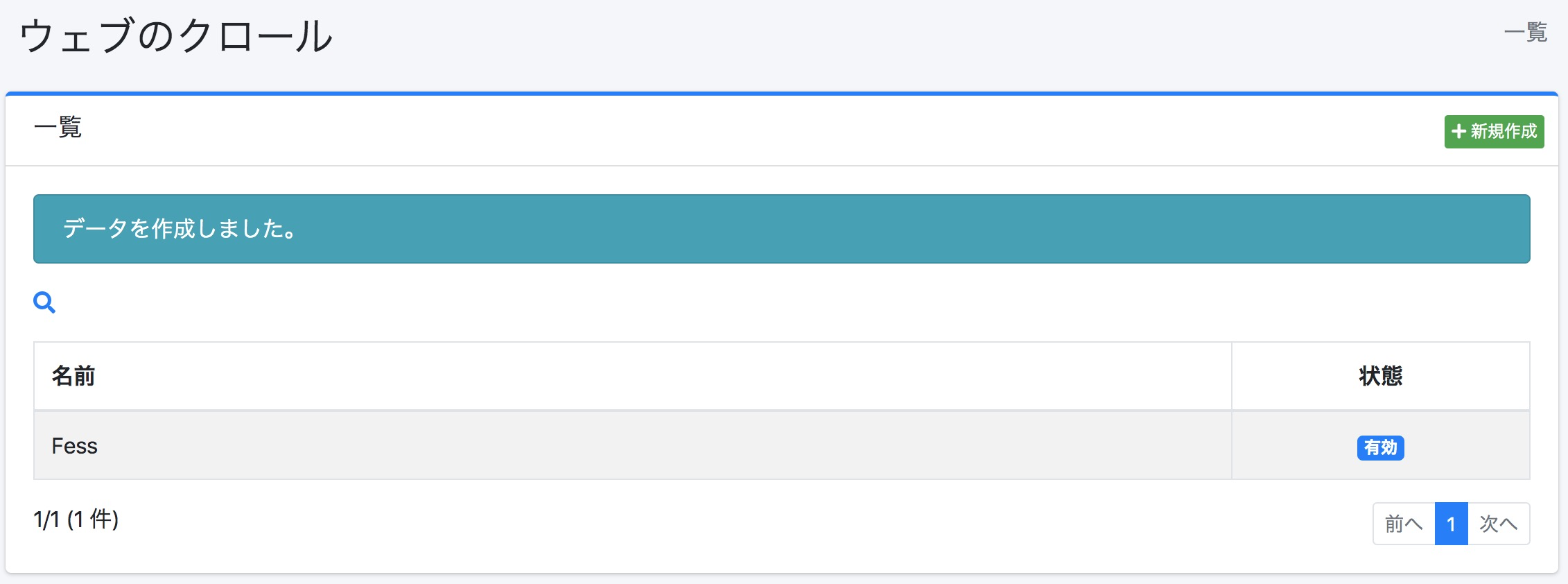
Task: Go to next page with 次へ
Action: (x=1498, y=524)
